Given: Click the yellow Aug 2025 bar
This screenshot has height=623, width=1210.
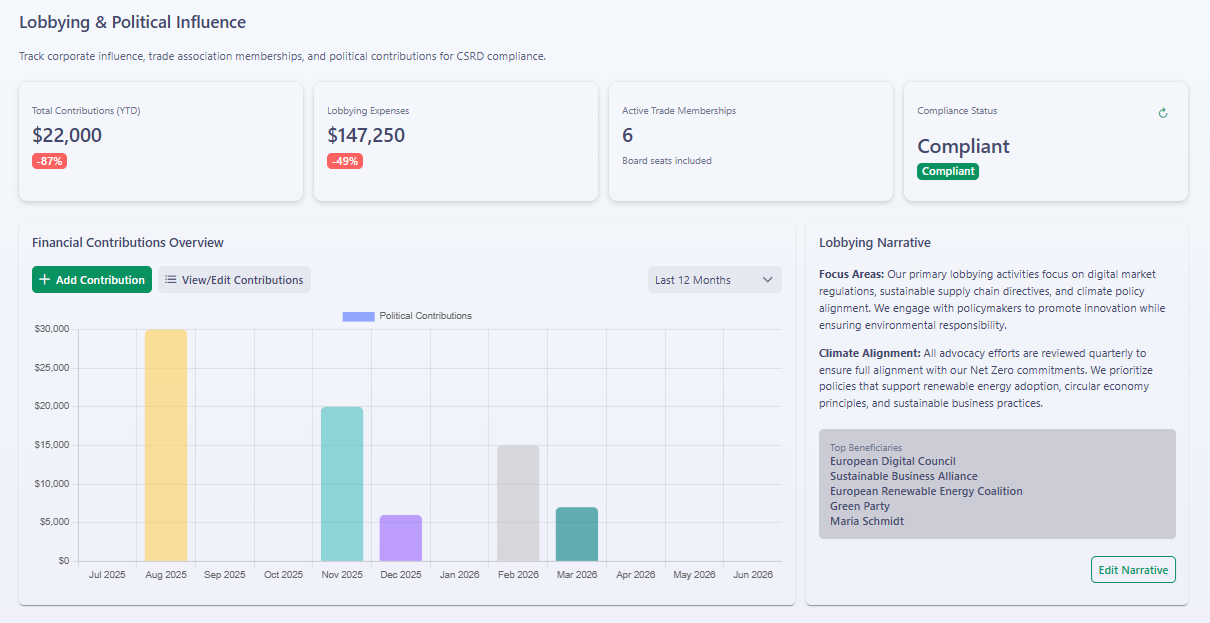Looking at the screenshot, I should click(166, 445).
